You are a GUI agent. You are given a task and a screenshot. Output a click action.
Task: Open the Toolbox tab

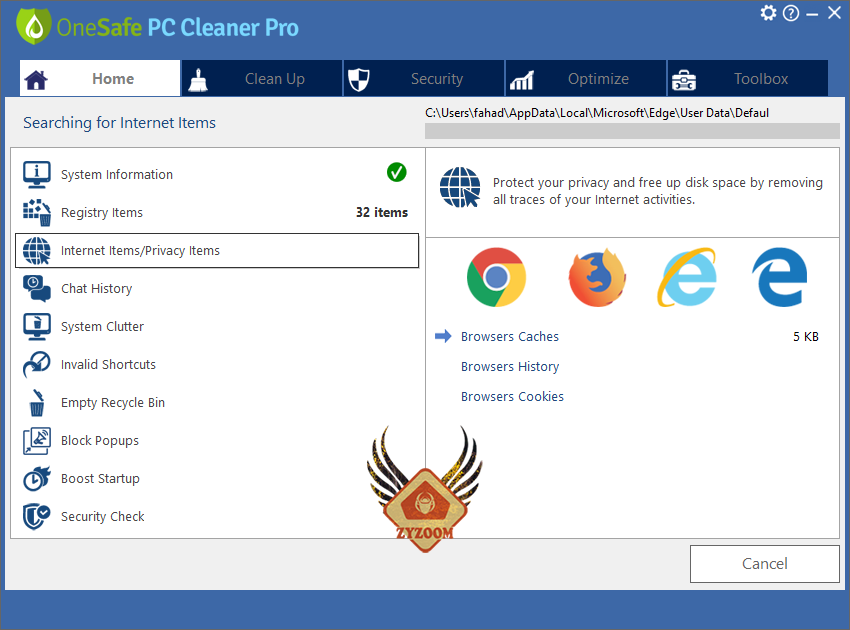coord(748,79)
